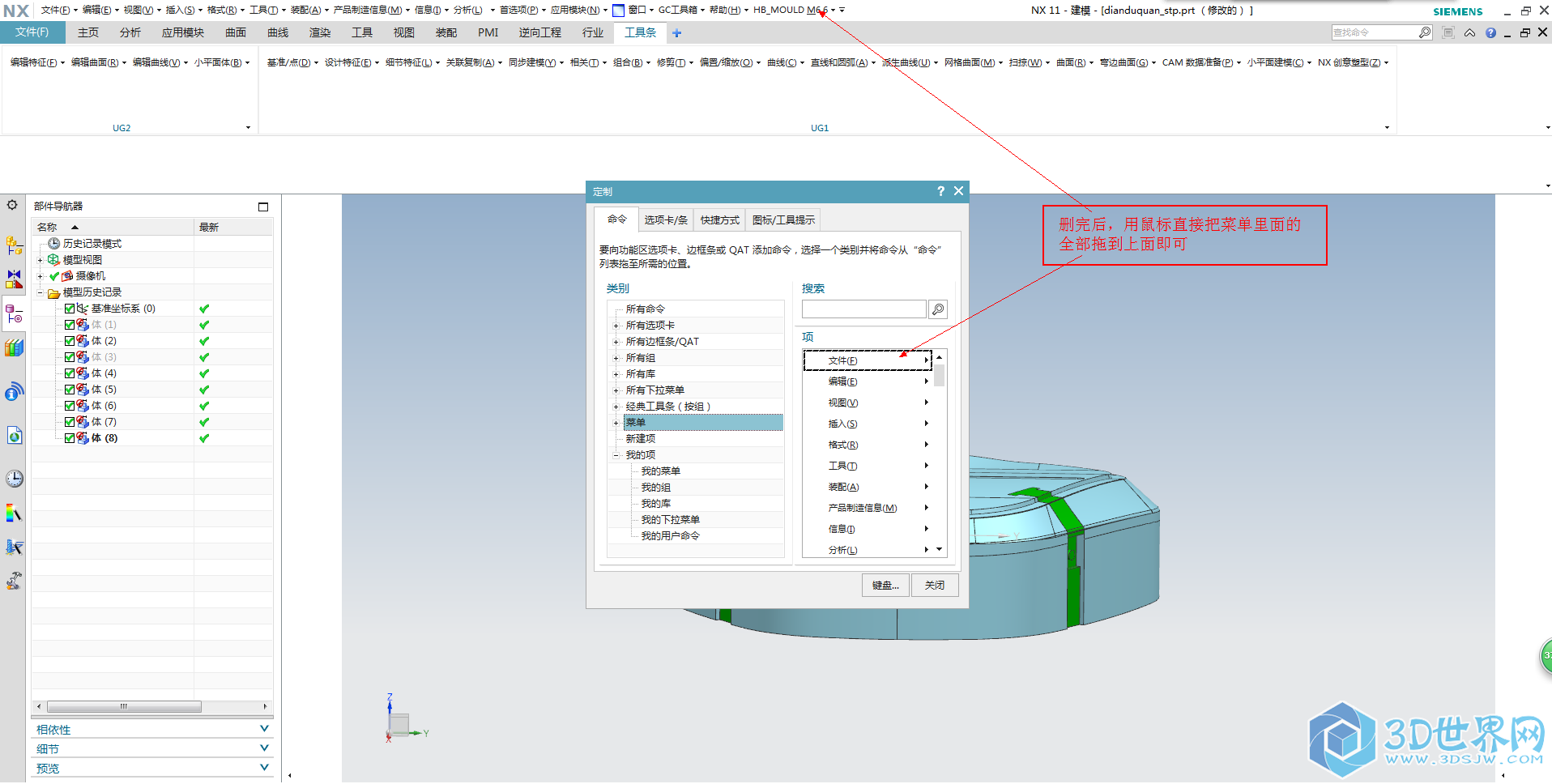
Task: Open Constraint Navigator sidebar icon
Action: point(14,279)
